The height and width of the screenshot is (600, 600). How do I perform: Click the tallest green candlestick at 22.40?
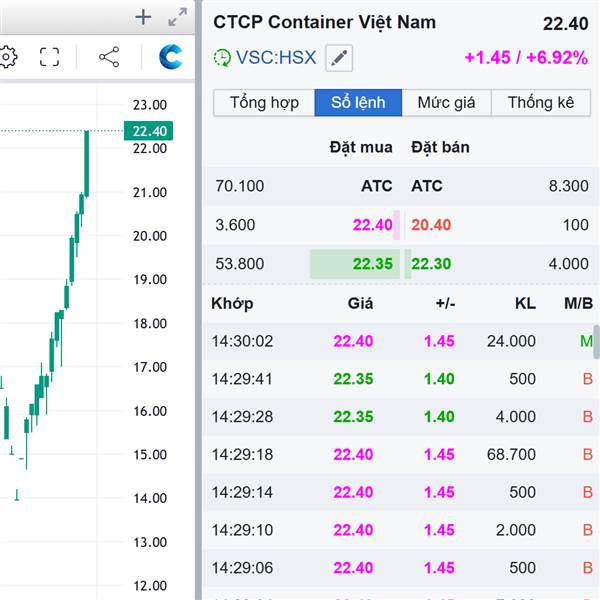[87, 164]
